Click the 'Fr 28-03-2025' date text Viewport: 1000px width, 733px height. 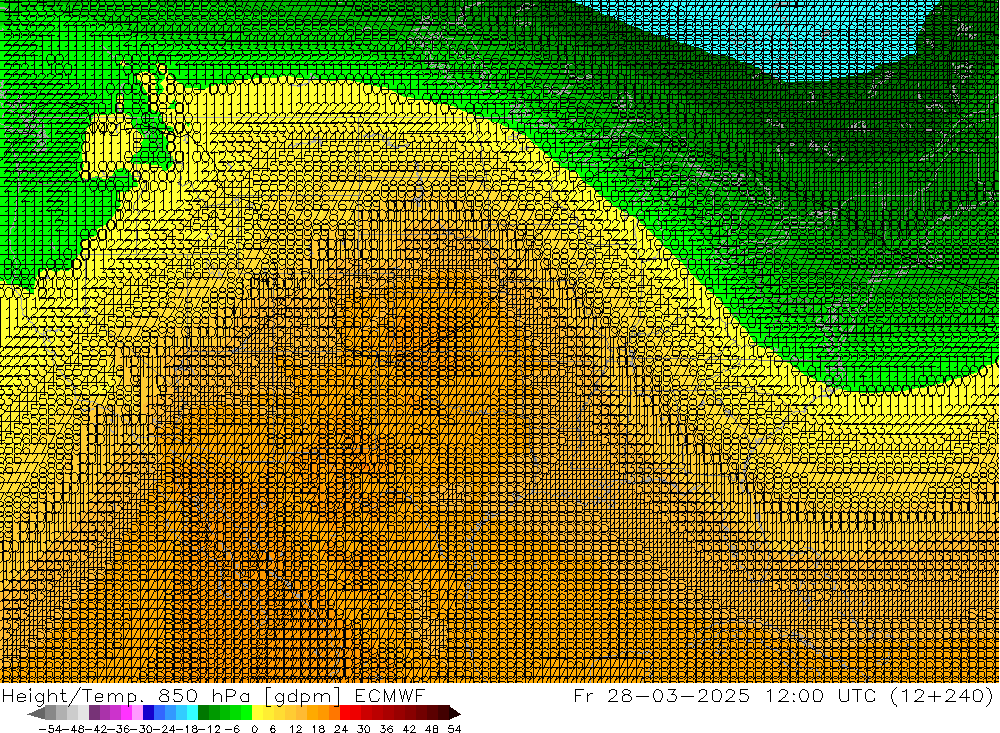click(x=661, y=696)
